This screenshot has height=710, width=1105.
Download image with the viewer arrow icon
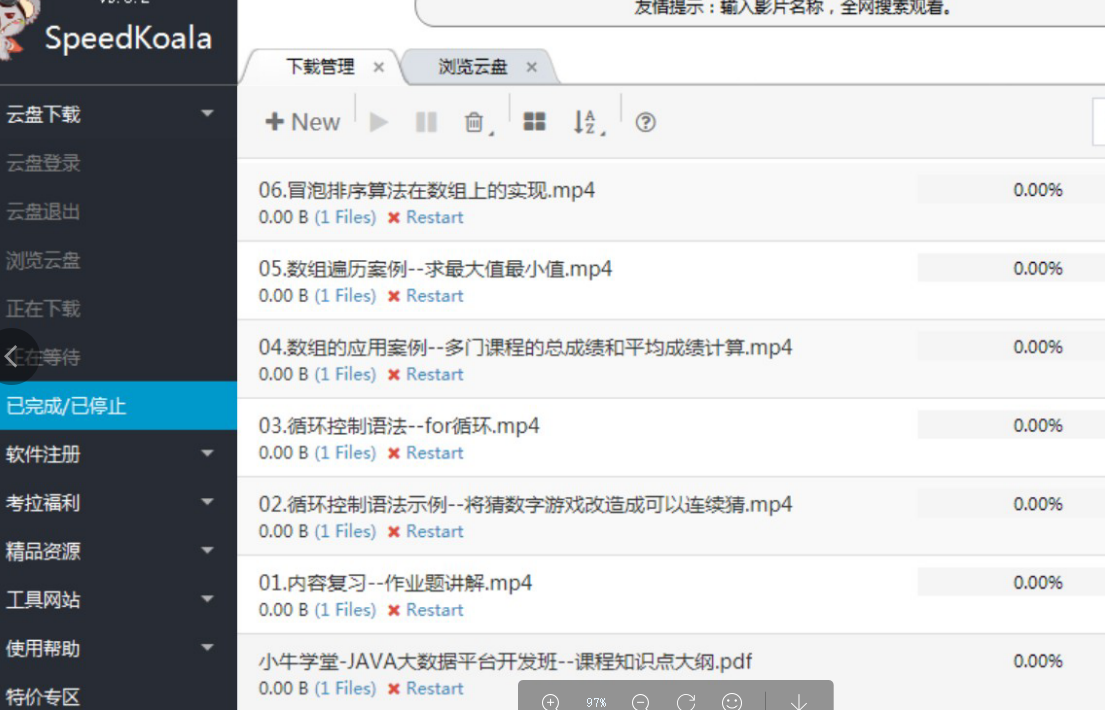point(798,702)
